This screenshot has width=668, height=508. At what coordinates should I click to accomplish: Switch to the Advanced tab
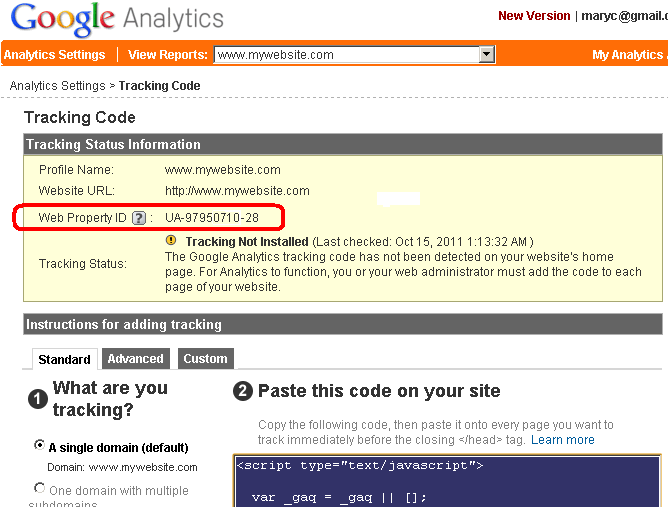click(135, 358)
